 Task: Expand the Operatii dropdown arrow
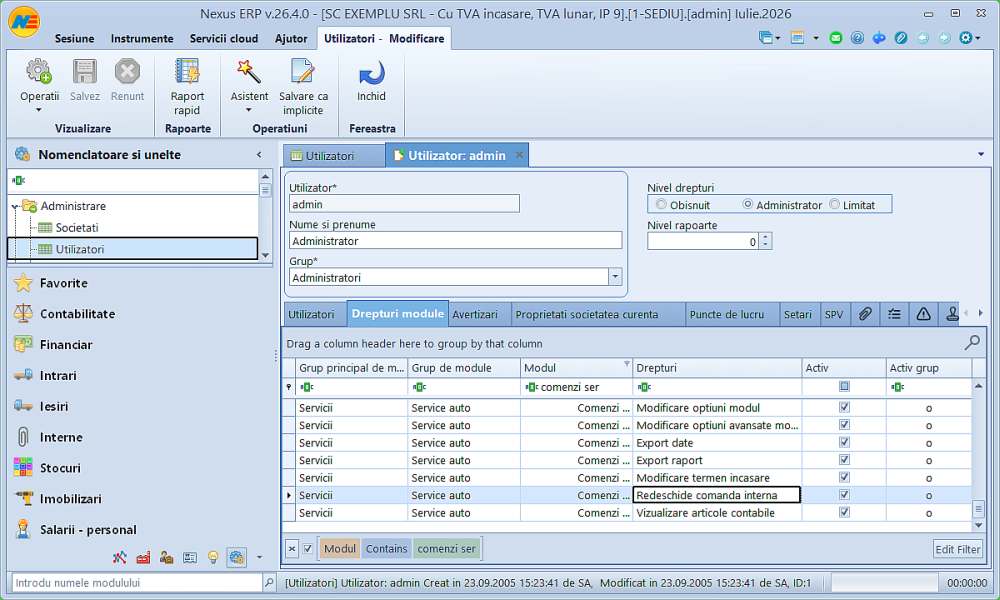click(x=39, y=110)
